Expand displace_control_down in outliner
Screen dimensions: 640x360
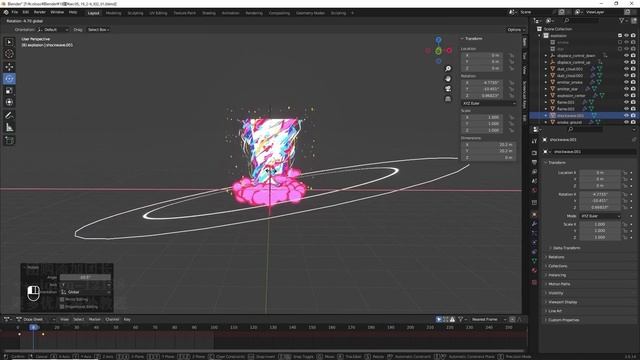(546, 56)
